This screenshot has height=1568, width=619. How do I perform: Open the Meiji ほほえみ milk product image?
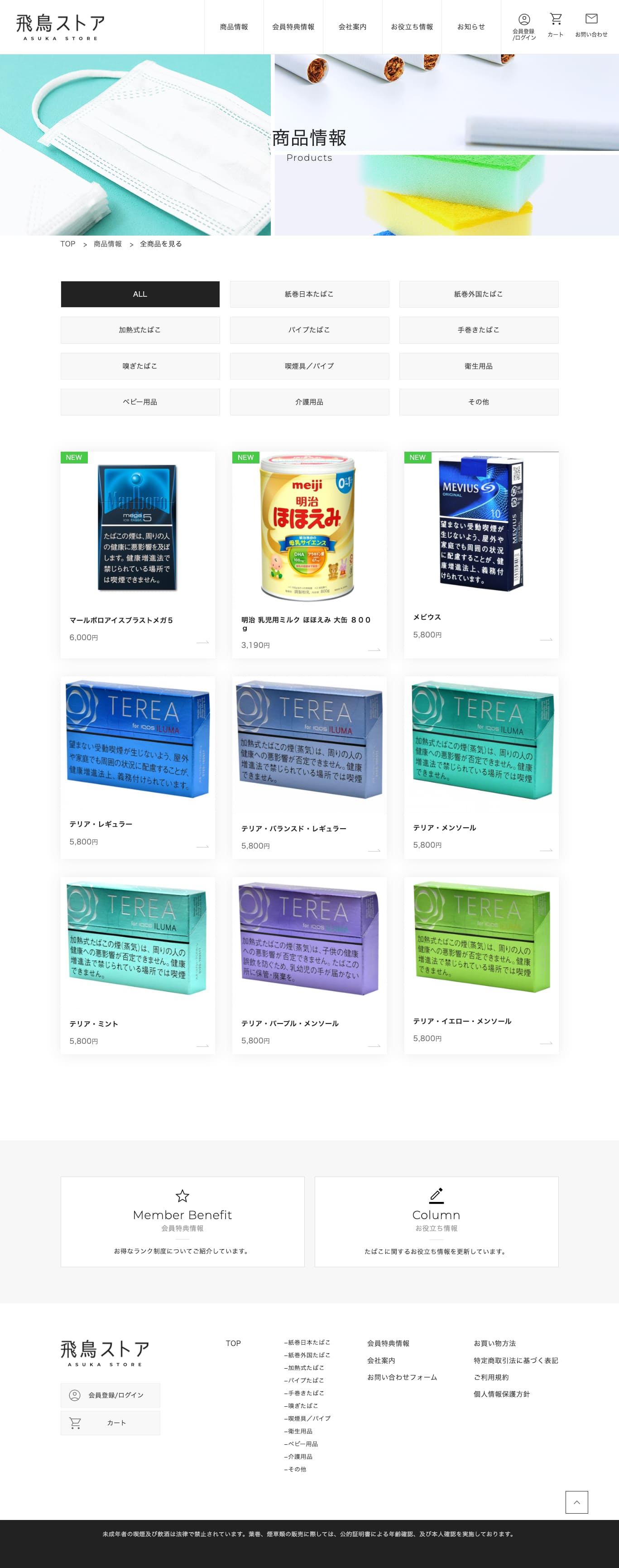point(309,527)
